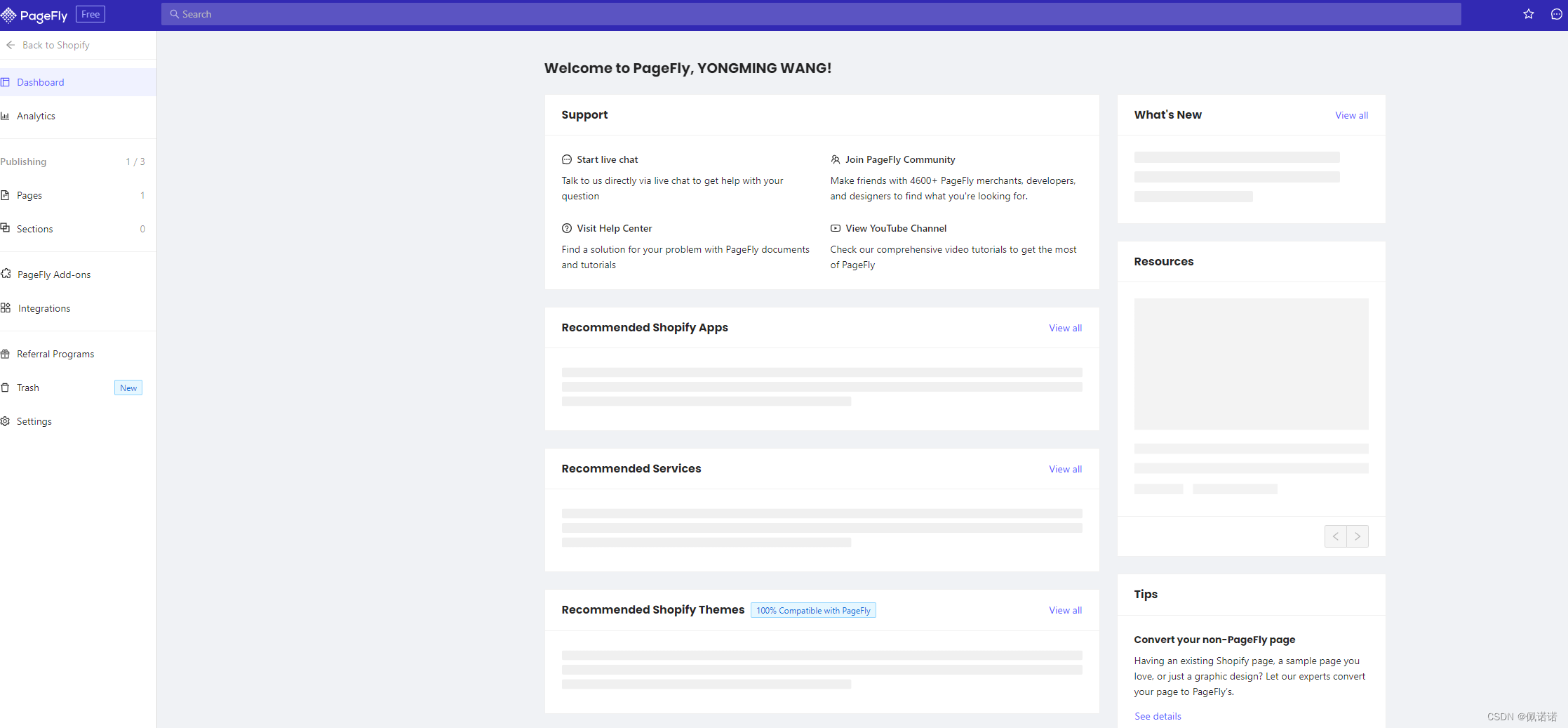Click View all for Recommended Services
This screenshot has width=1568, height=728.
pos(1065,469)
